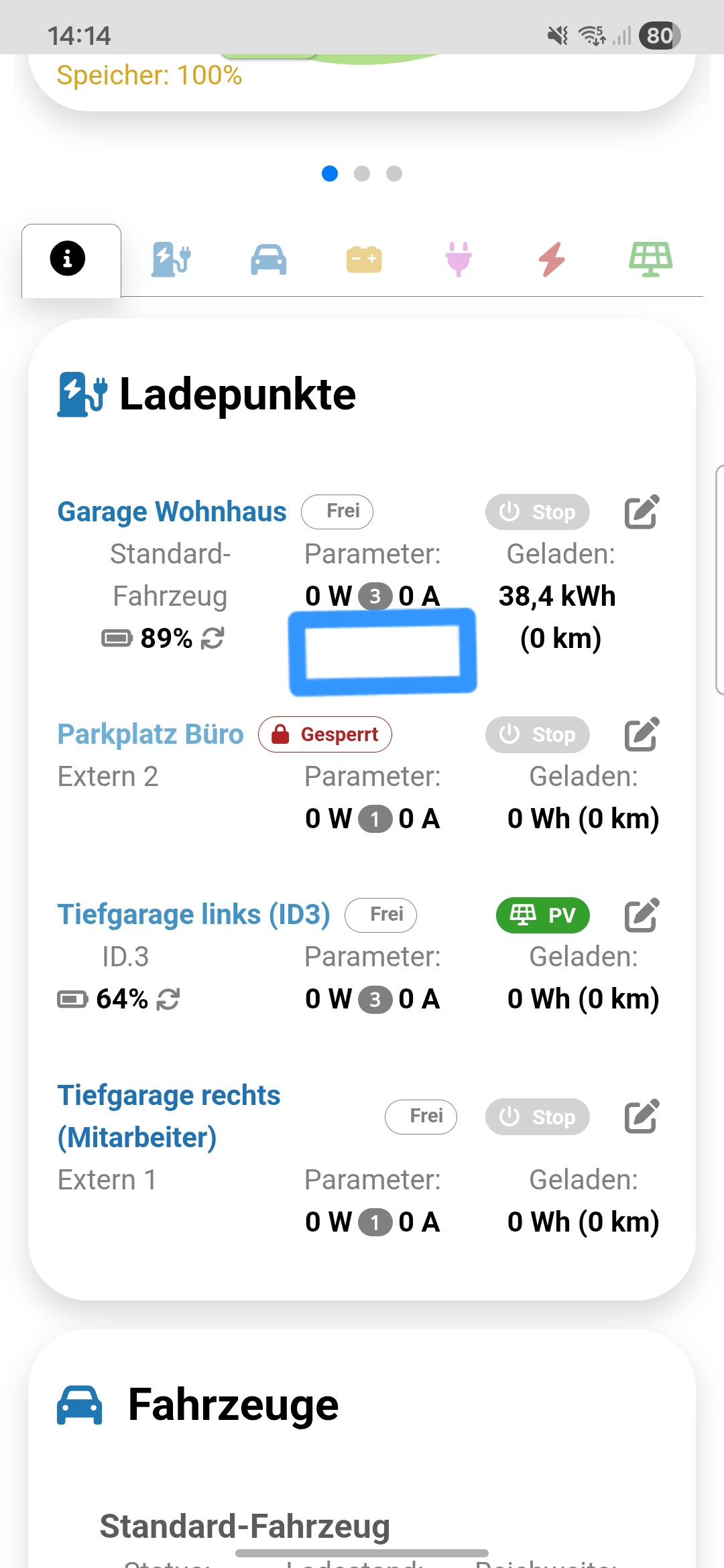The width and height of the screenshot is (724, 1568).
Task: Edit Garage Wohnhaus charge point settings
Action: (x=642, y=513)
